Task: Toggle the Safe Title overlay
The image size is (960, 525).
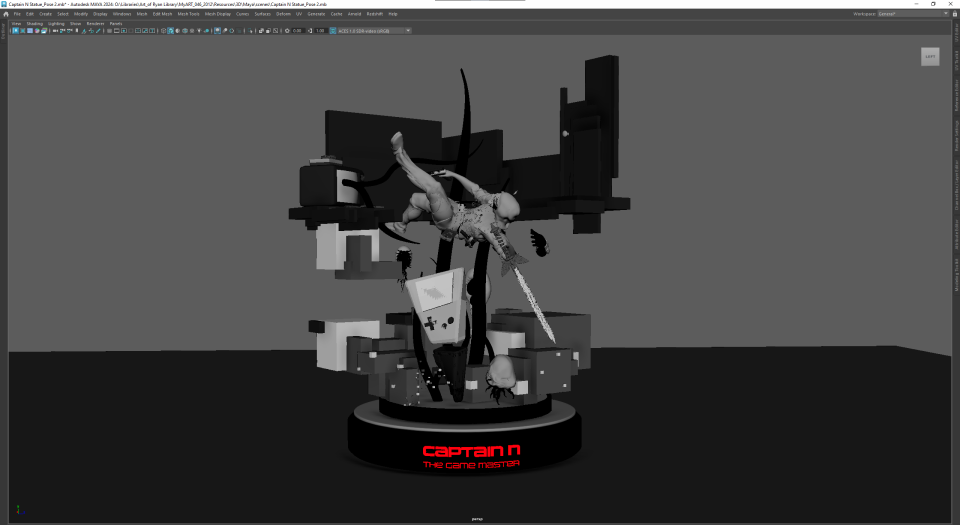Action: click(152, 30)
